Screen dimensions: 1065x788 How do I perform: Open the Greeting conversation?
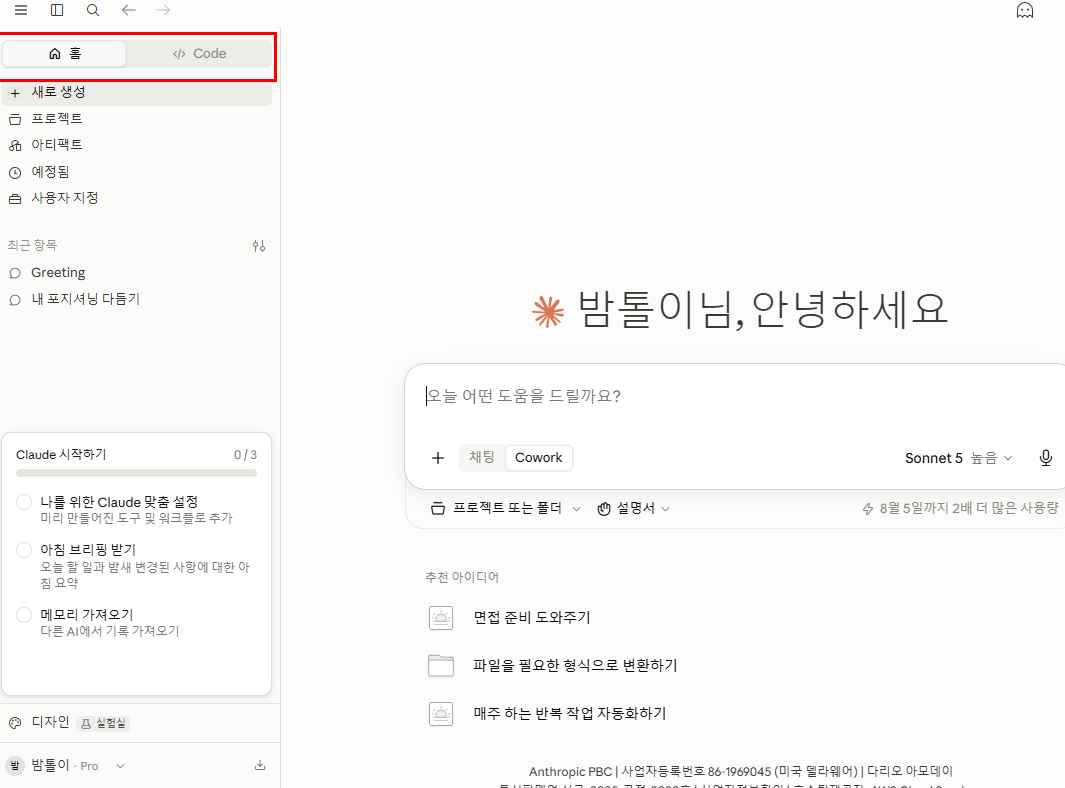tap(136, 272)
